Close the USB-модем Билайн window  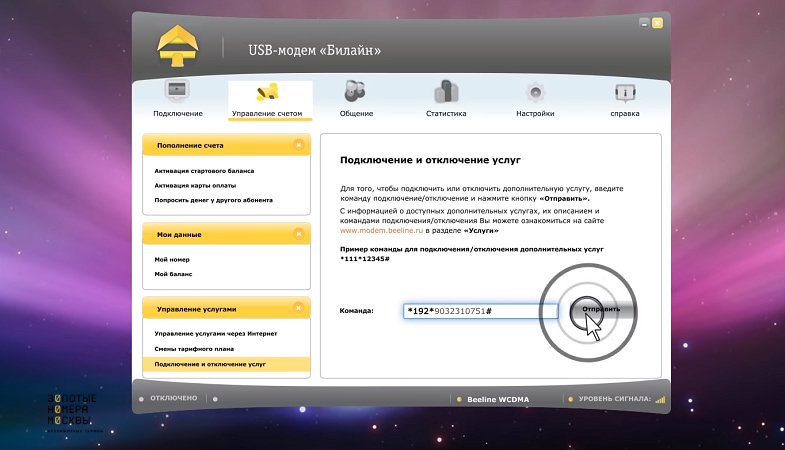(x=657, y=23)
